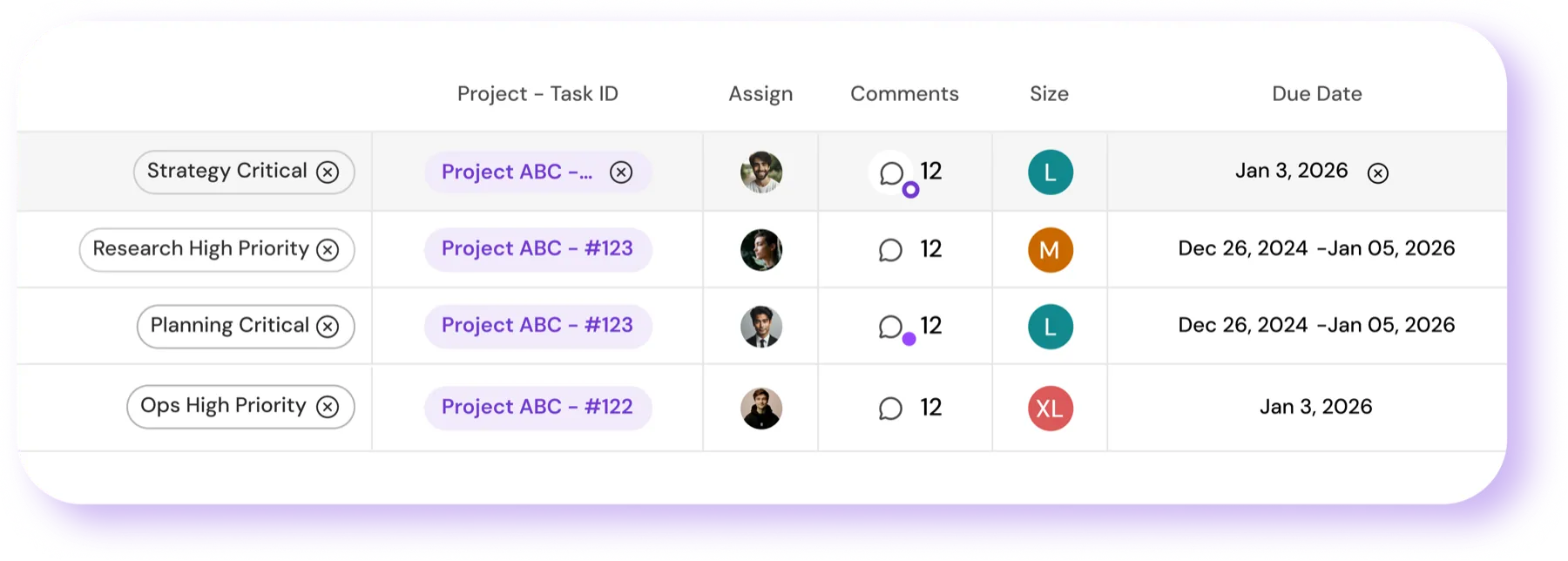The height and width of the screenshot is (561, 1568).
Task: Select the L size badge in Strategy row
Action: [1051, 172]
